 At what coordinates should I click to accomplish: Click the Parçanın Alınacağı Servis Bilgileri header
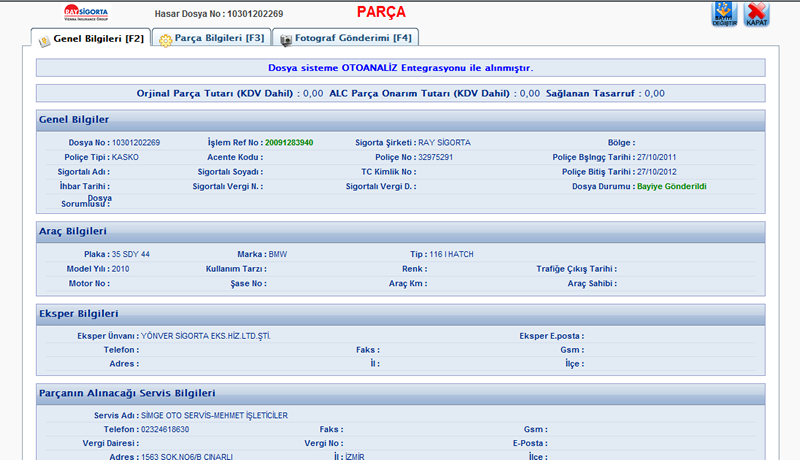(x=126, y=393)
